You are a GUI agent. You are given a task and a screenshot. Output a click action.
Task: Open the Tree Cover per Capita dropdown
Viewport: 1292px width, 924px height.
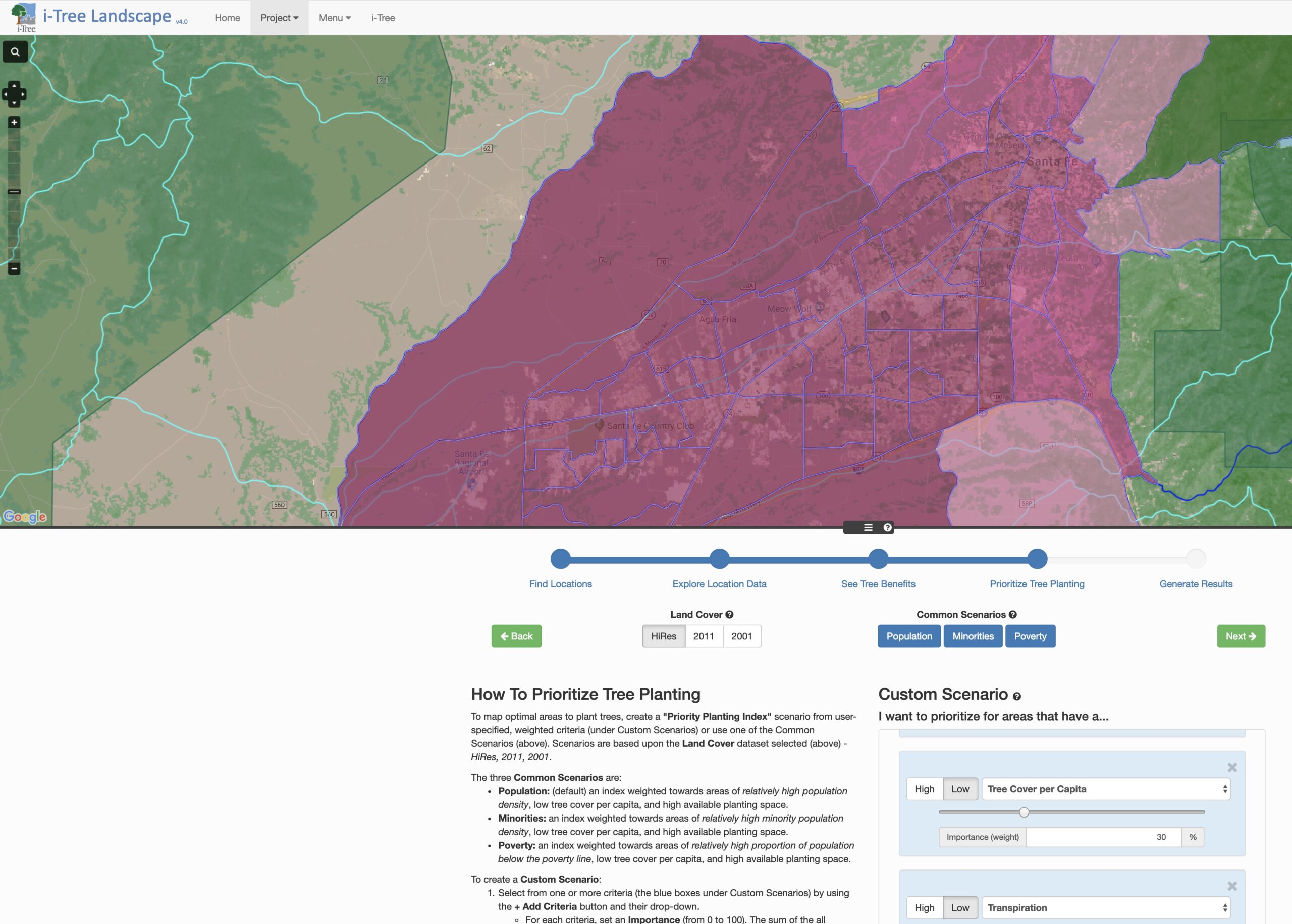[x=1106, y=789]
